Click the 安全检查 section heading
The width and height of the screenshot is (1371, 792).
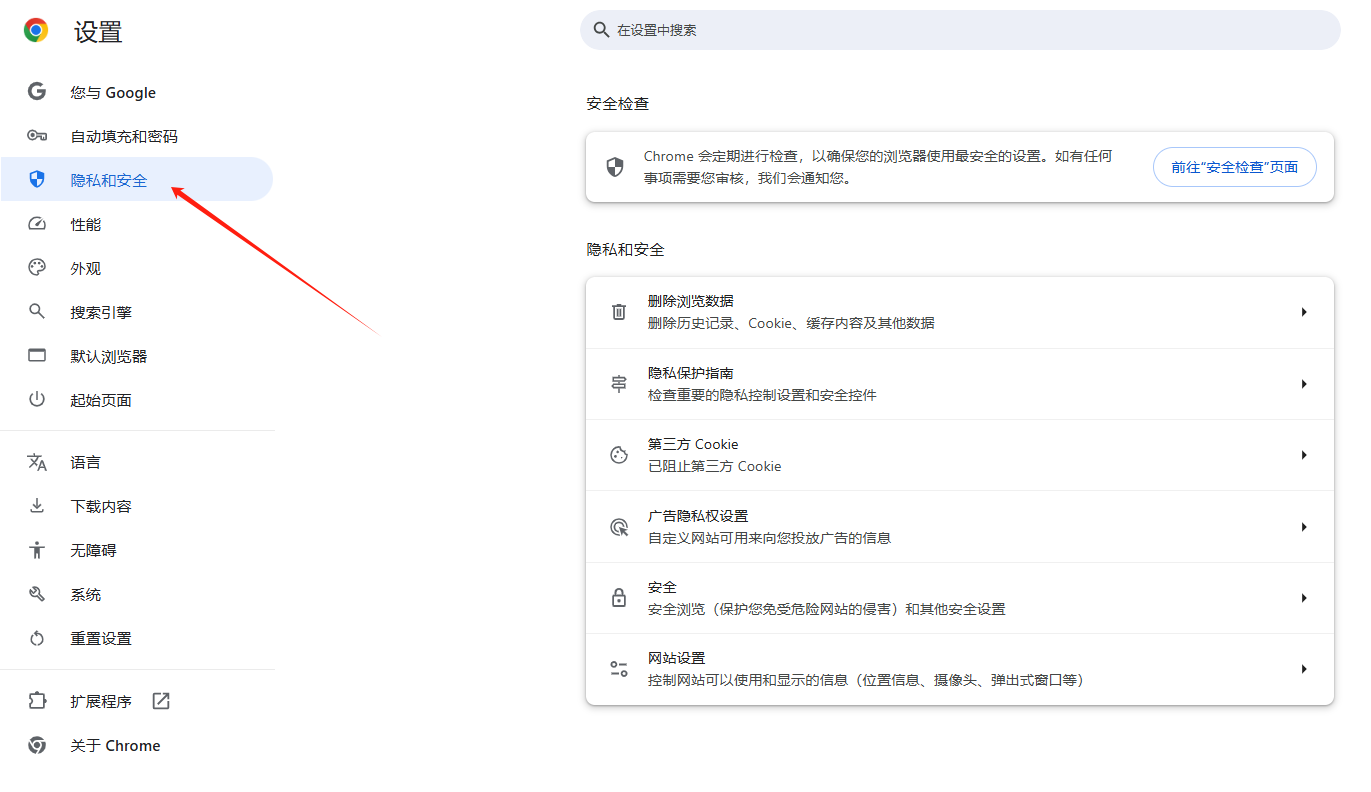pyautogui.click(x=618, y=104)
